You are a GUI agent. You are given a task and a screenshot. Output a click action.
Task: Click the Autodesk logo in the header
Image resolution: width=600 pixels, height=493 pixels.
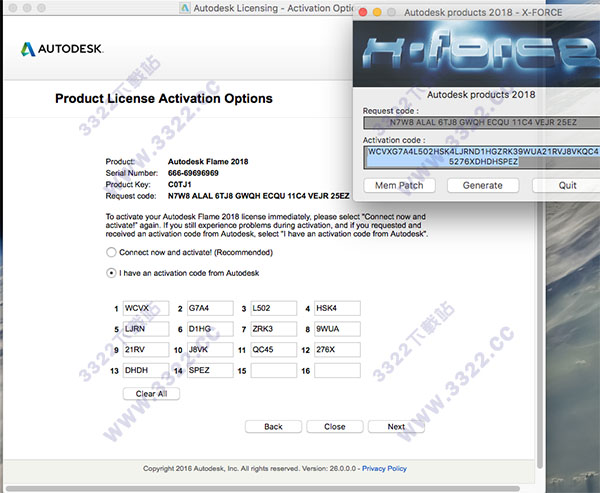coord(62,49)
